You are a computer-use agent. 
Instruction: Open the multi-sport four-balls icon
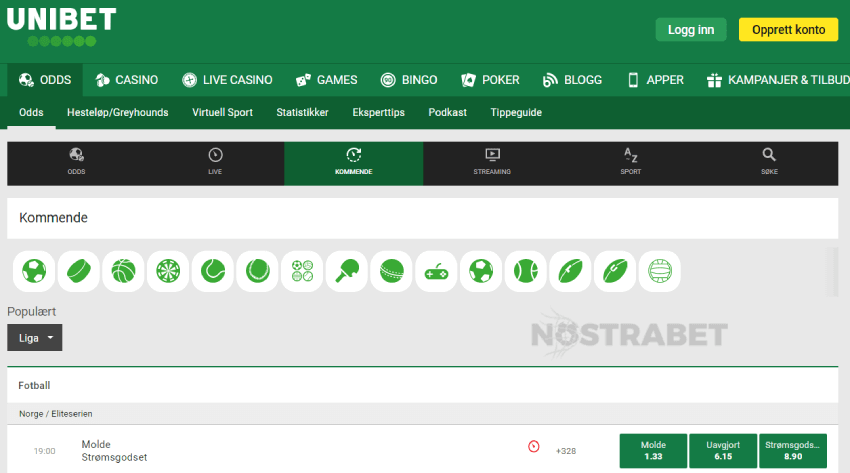302,271
